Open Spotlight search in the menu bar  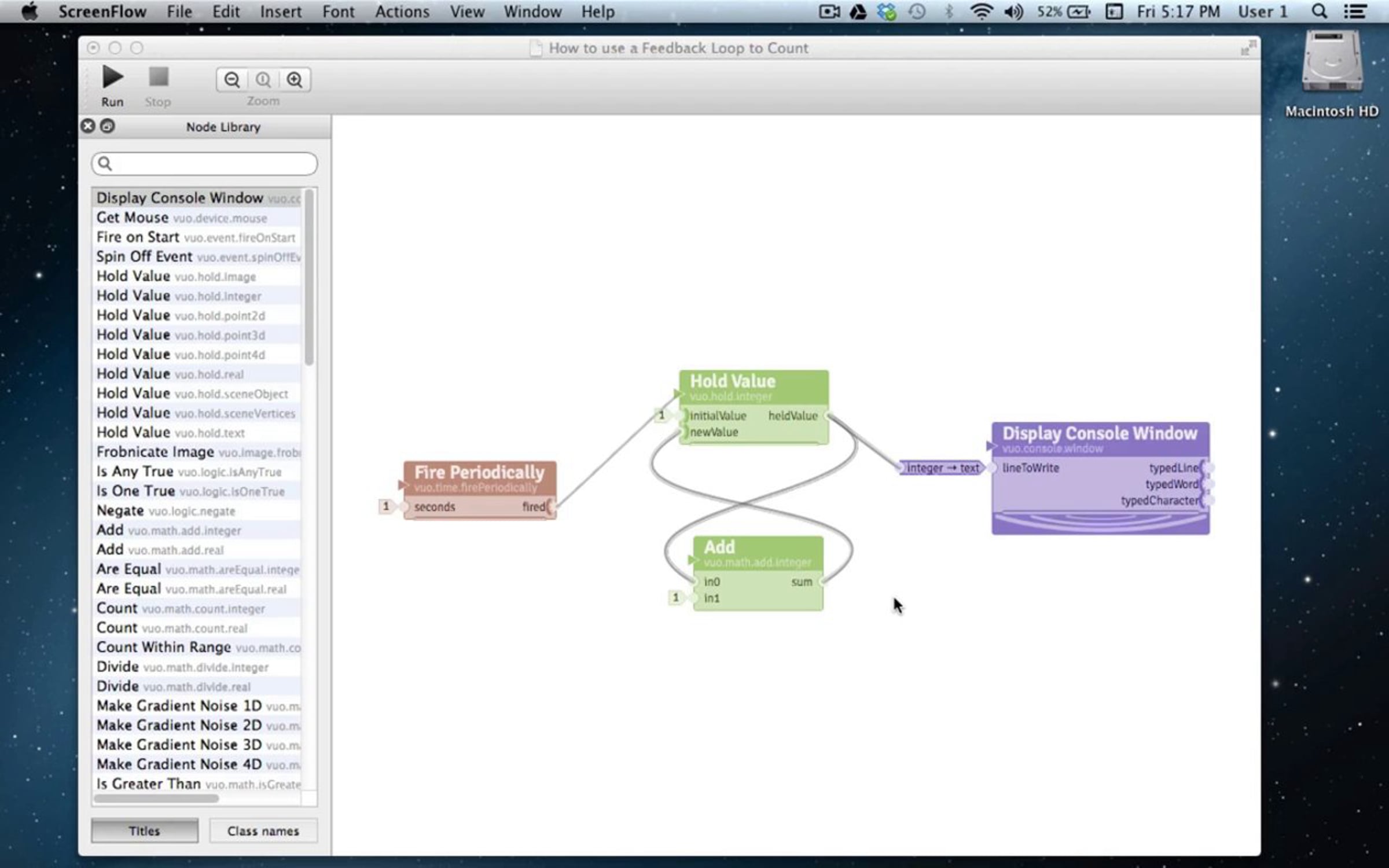(x=1319, y=12)
